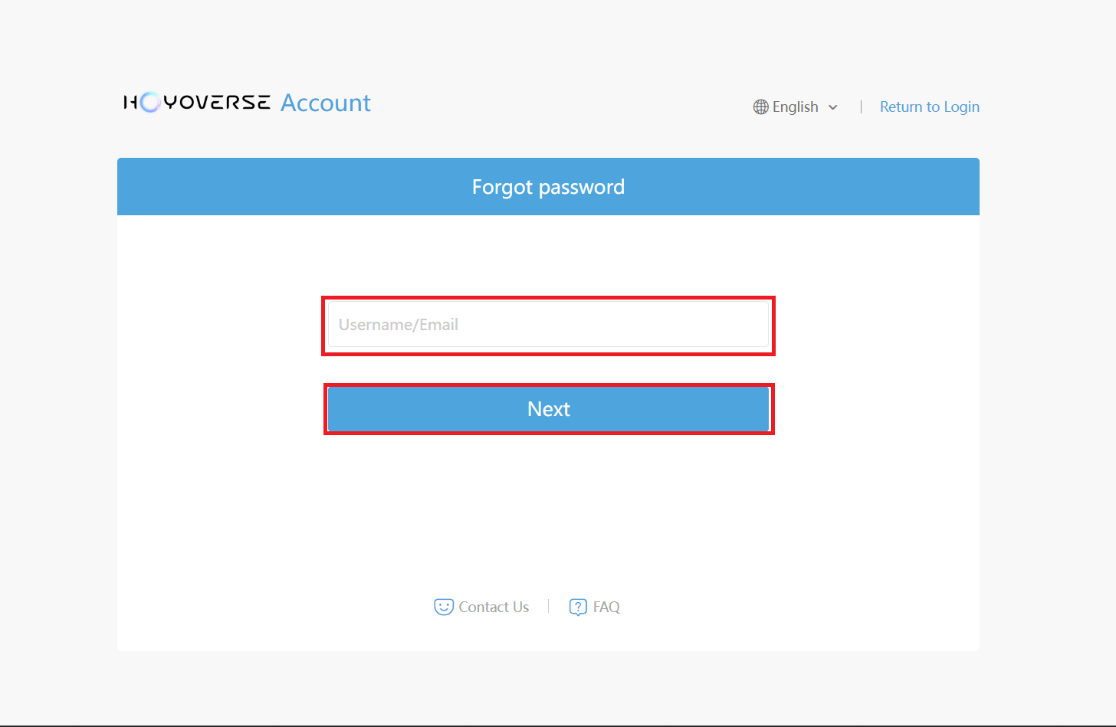Viewport: 1116px width, 727px height.
Task: Click the Contact Us smiley chat icon
Action: point(443,607)
